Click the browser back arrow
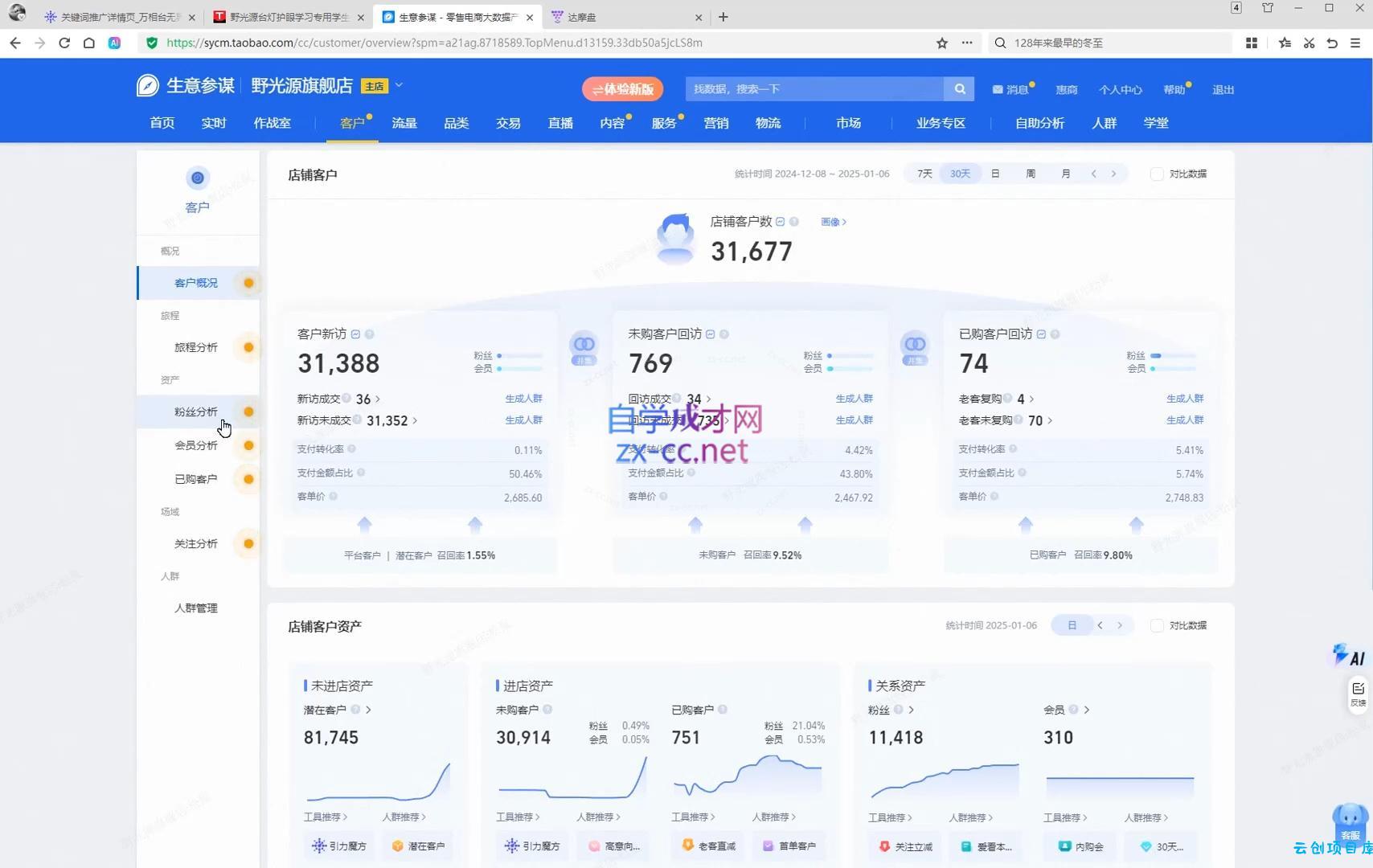 click(15, 43)
